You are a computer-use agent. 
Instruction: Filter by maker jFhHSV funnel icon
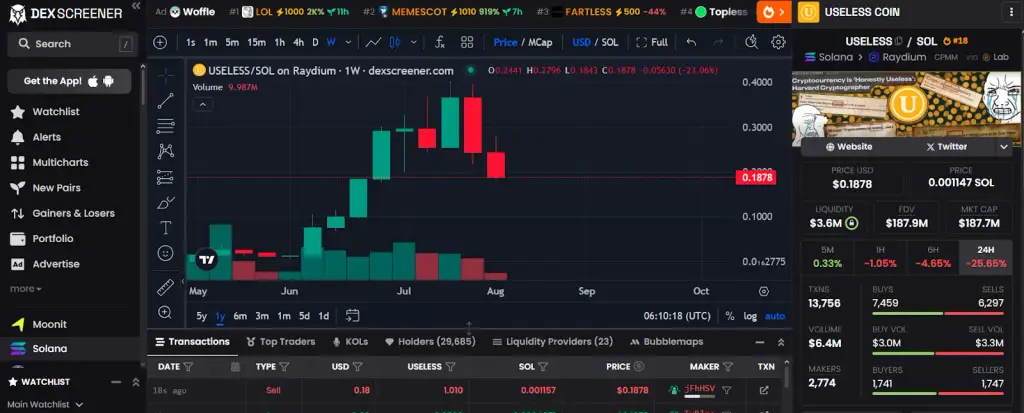point(726,390)
